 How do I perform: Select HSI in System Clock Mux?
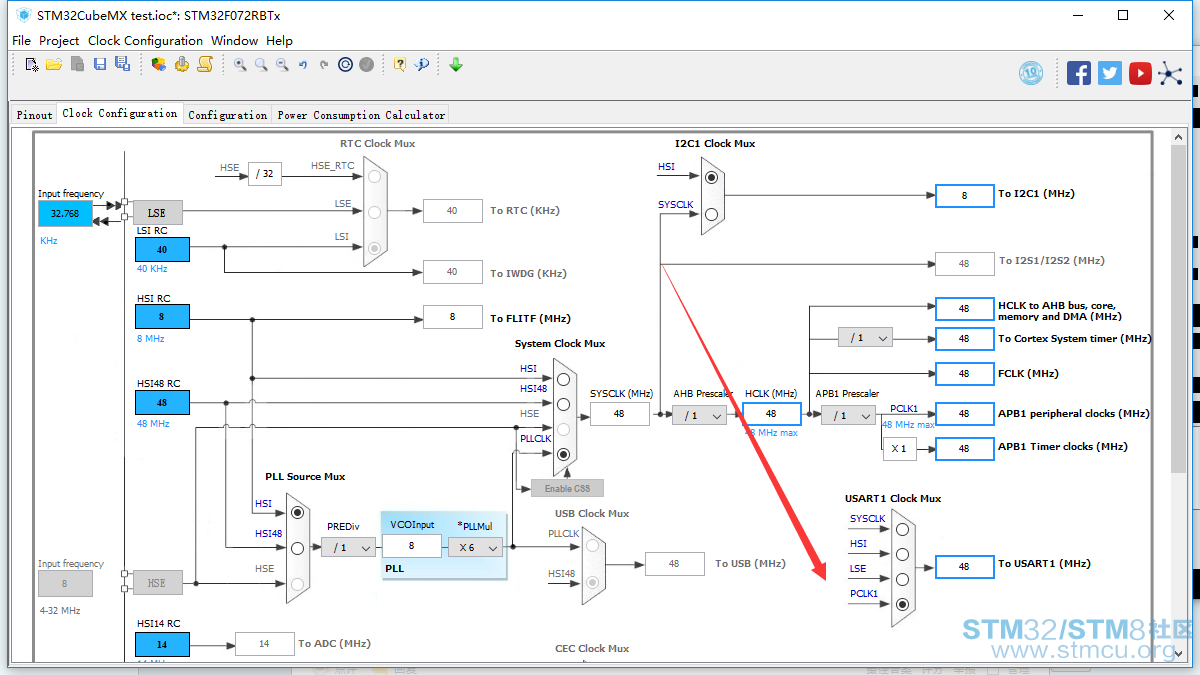click(563, 379)
